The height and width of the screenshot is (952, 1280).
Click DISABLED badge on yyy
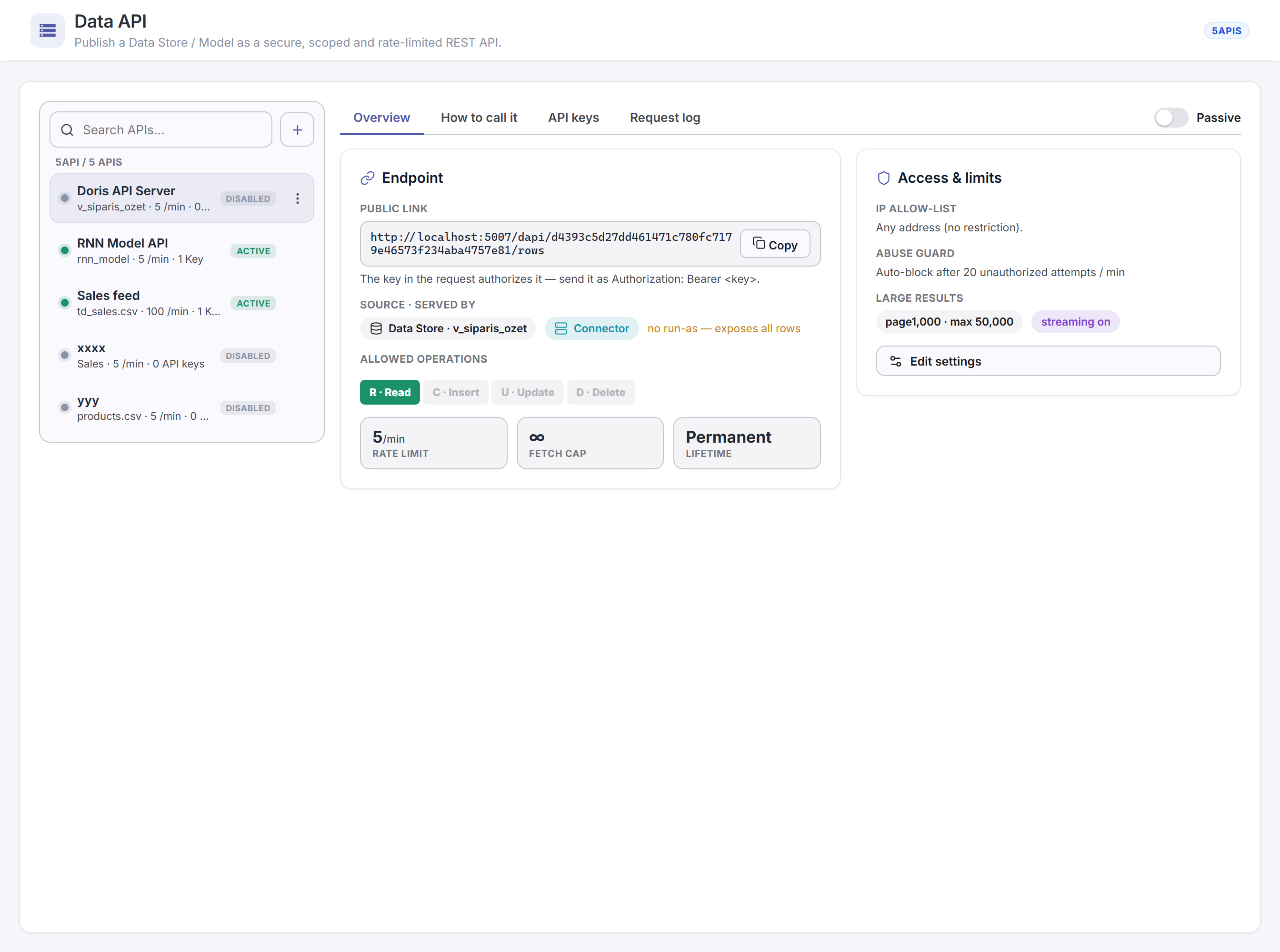[248, 408]
